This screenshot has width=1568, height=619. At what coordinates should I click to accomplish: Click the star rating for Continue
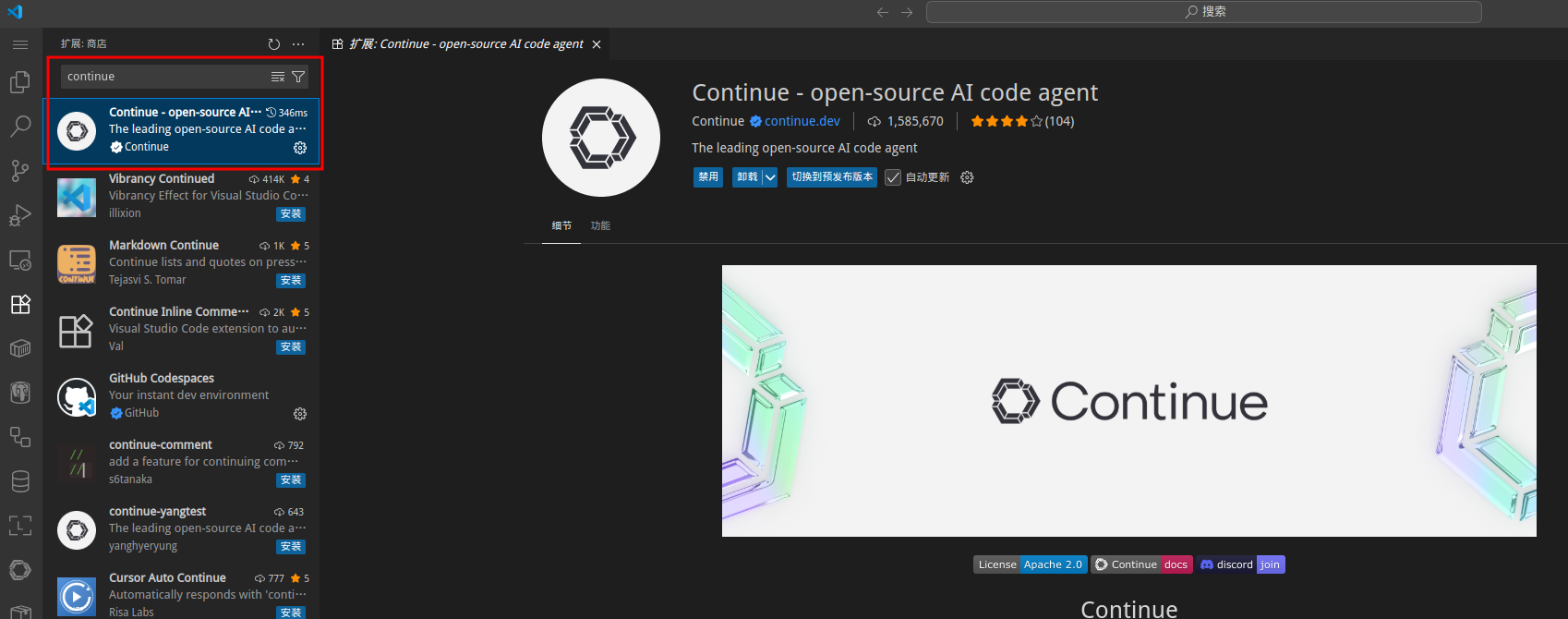1022,121
